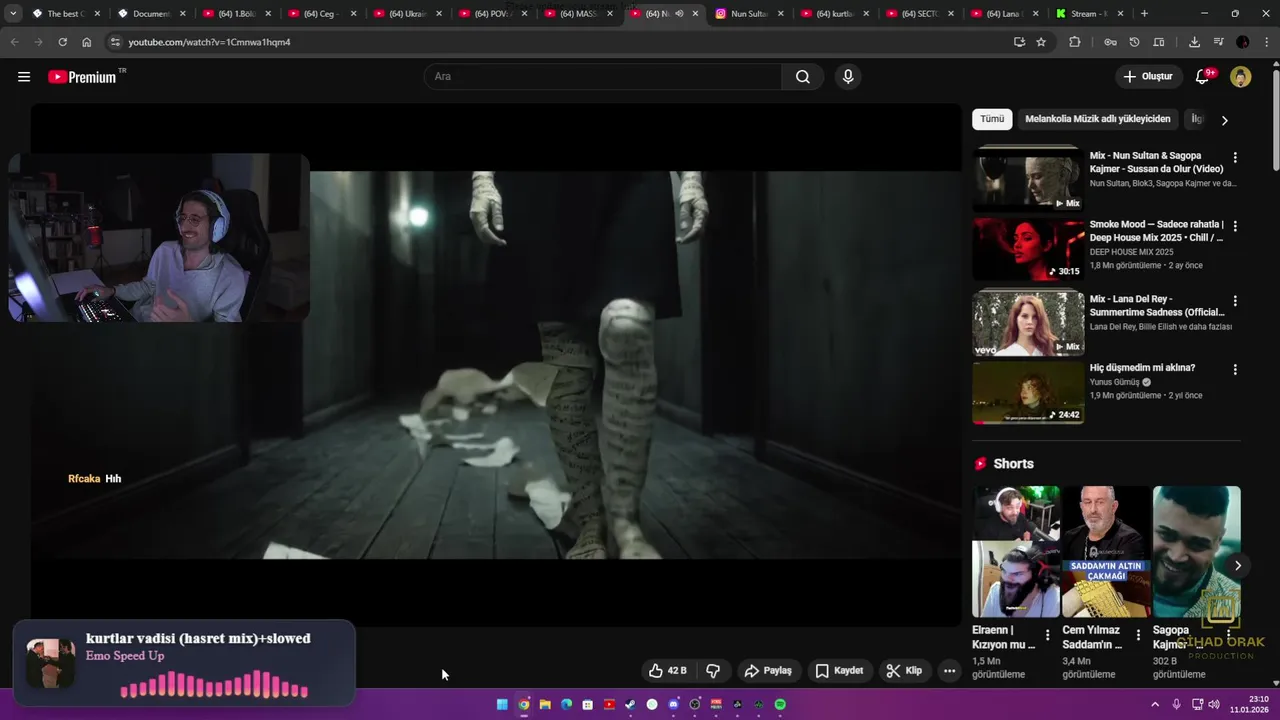Select Melankolia Müzik adlı yükleyiciden chip
Screen dimensions: 1280x720
click(1097, 119)
